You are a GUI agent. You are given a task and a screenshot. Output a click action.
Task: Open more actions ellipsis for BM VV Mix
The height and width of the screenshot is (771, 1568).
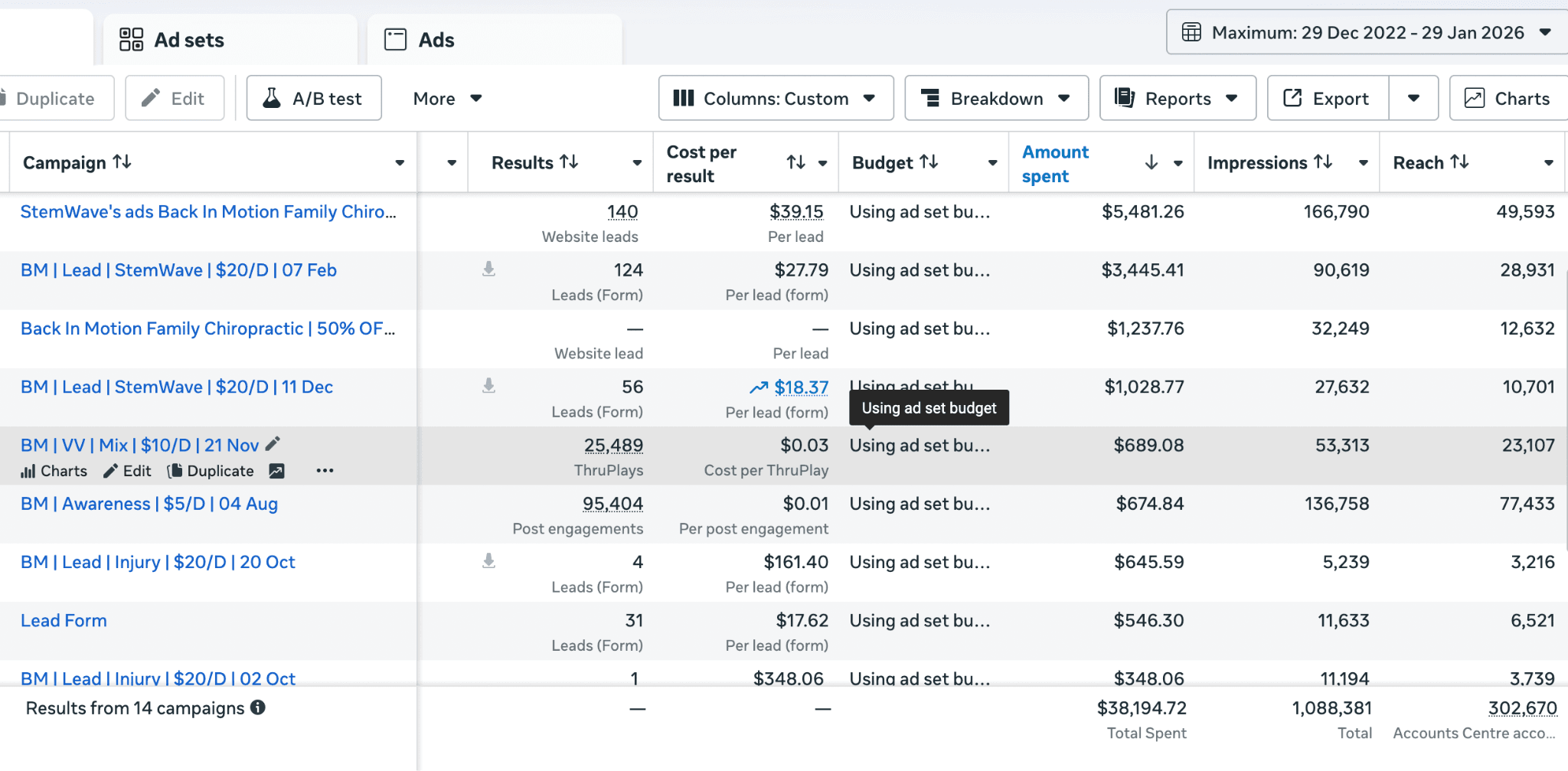tap(325, 471)
